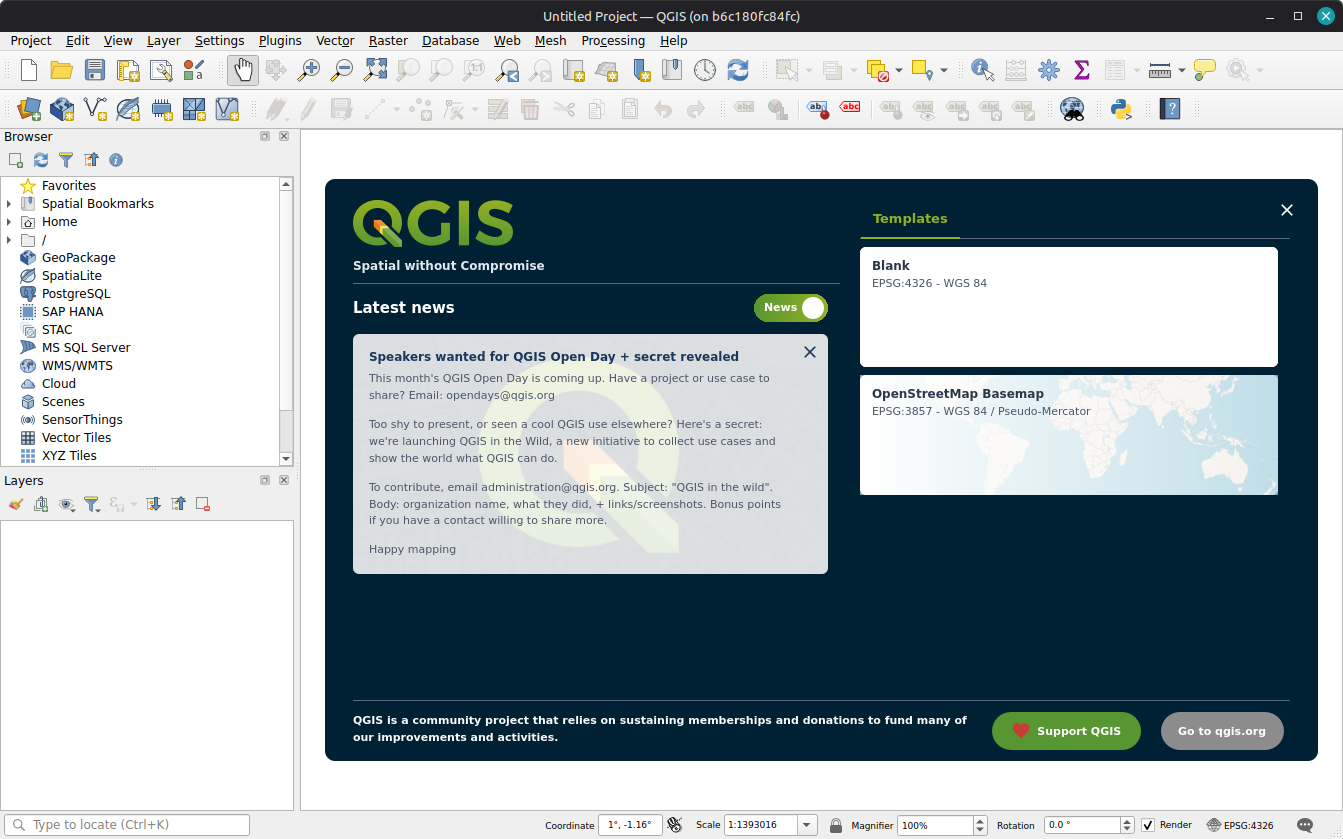The image size is (1343, 839).
Task: Select the OpenStreetMap Basemap template
Action: pos(1069,435)
